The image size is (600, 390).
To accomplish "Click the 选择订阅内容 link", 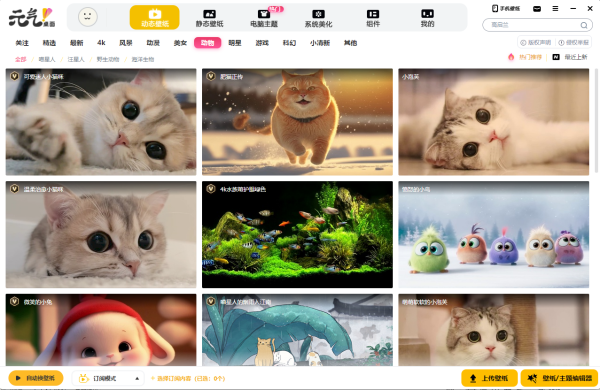I will tap(188, 379).
